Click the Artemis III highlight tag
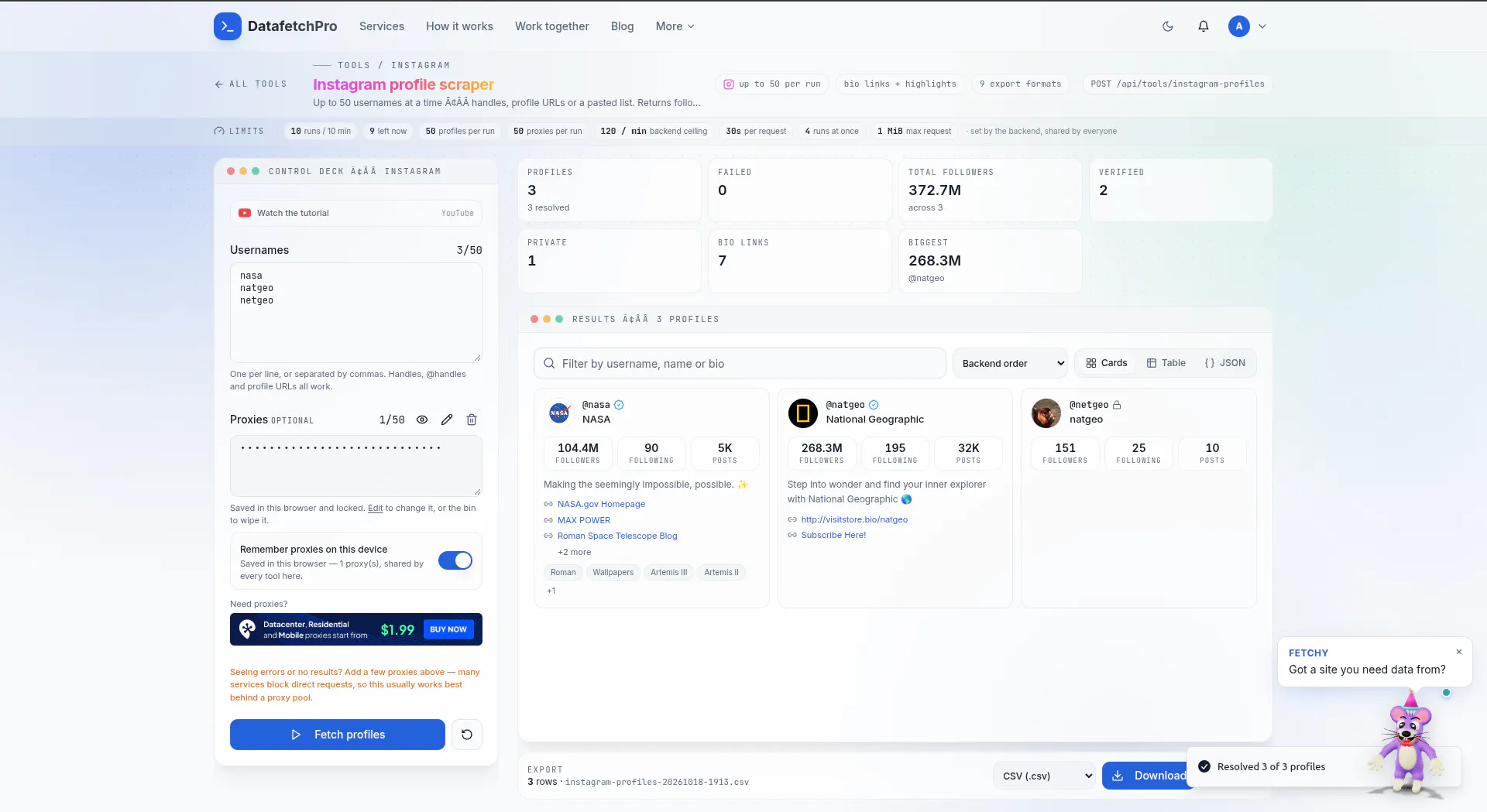The height and width of the screenshot is (812, 1487). (x=669, y=573)
